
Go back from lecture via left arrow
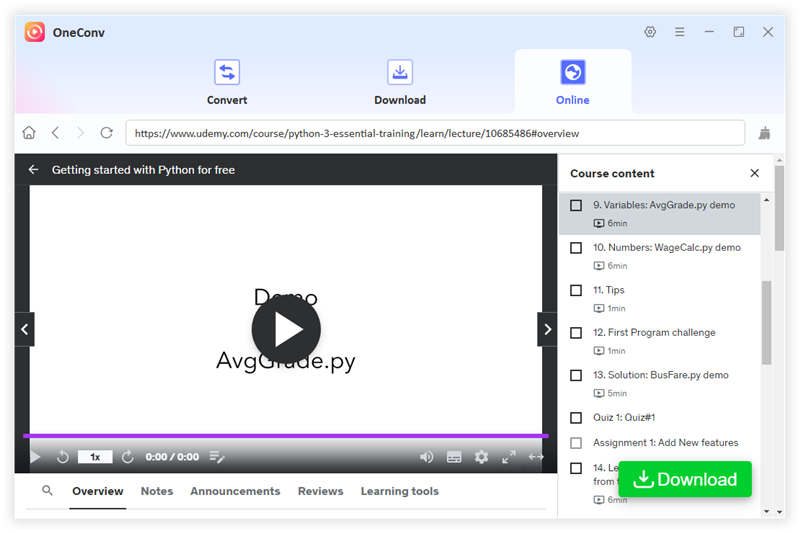point(34,169)
